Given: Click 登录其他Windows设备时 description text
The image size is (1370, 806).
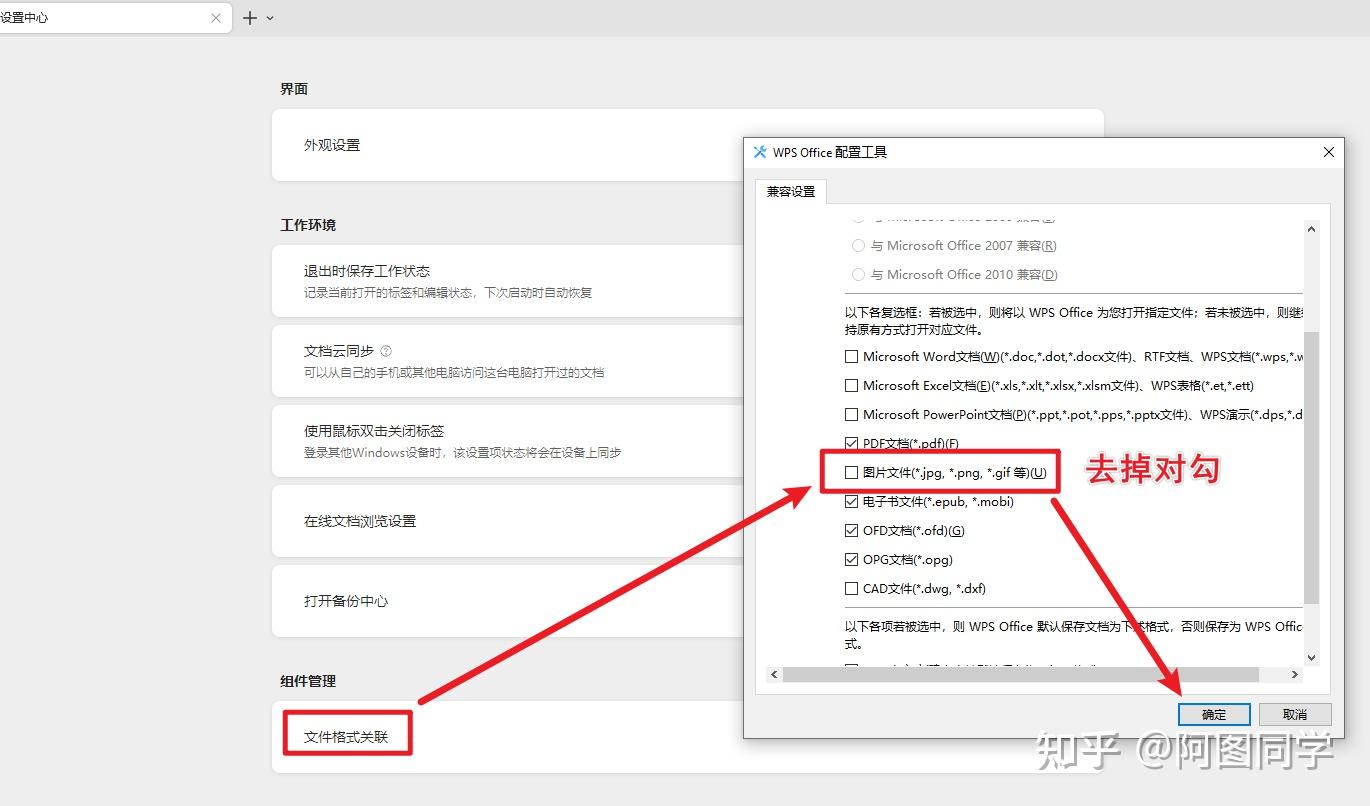Looking at the screenshot, I should (463, 453).
